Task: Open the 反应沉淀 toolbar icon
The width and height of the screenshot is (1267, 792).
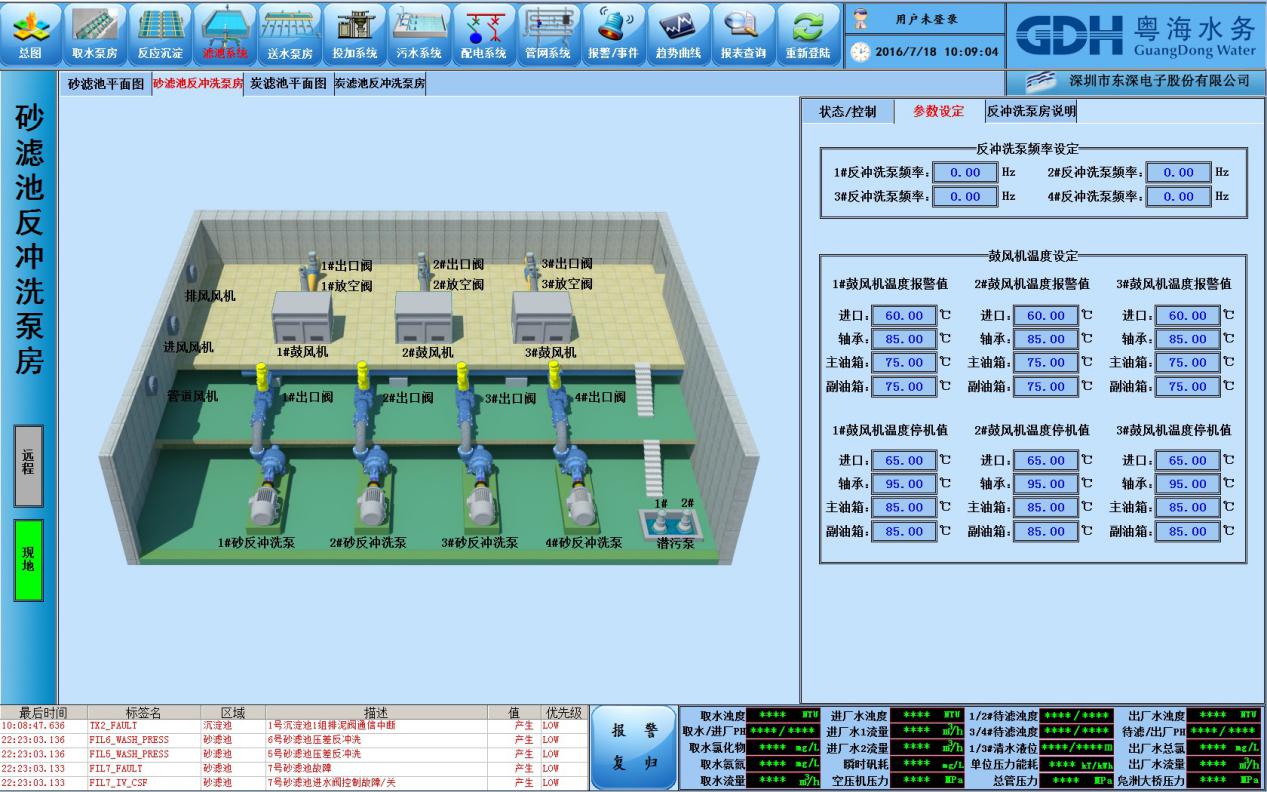Action: pos(159,33)
